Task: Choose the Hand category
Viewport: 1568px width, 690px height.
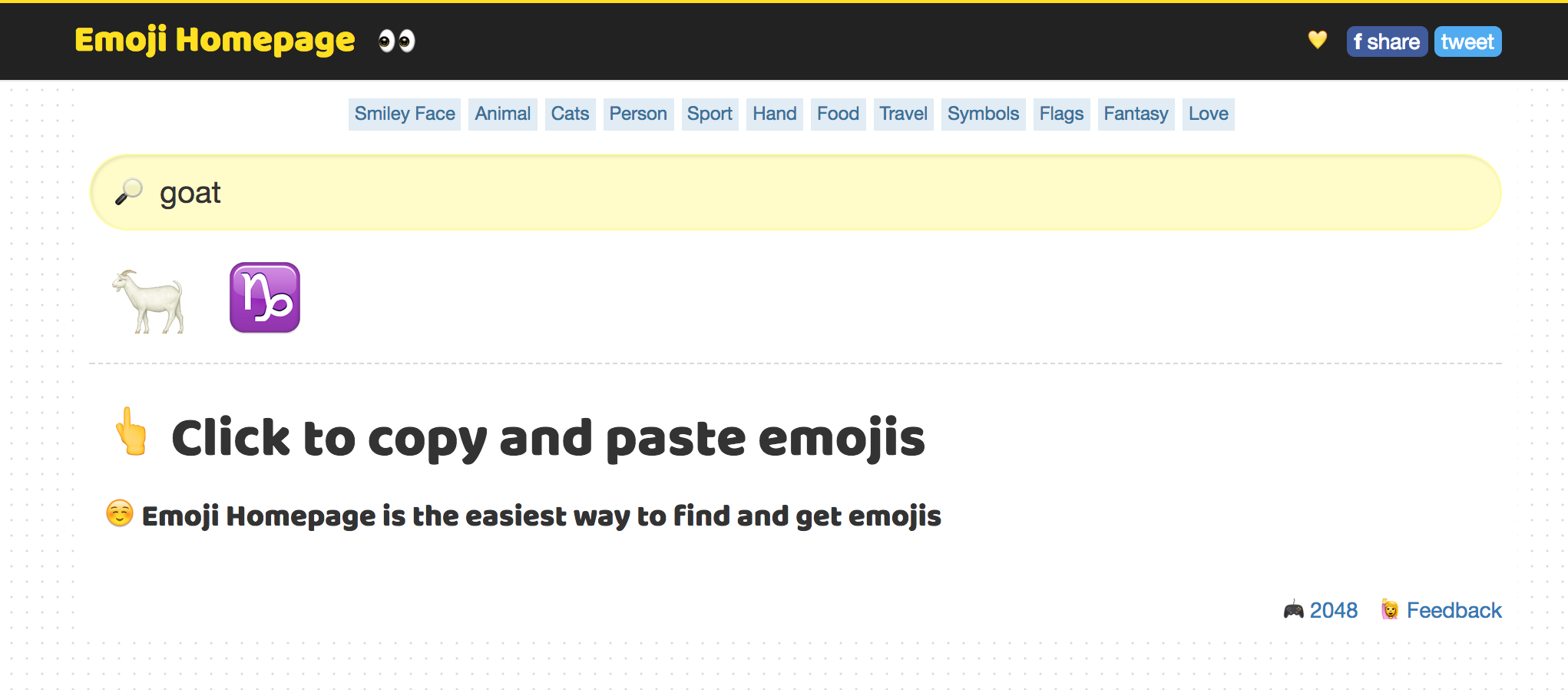Action: pos(775,114)
